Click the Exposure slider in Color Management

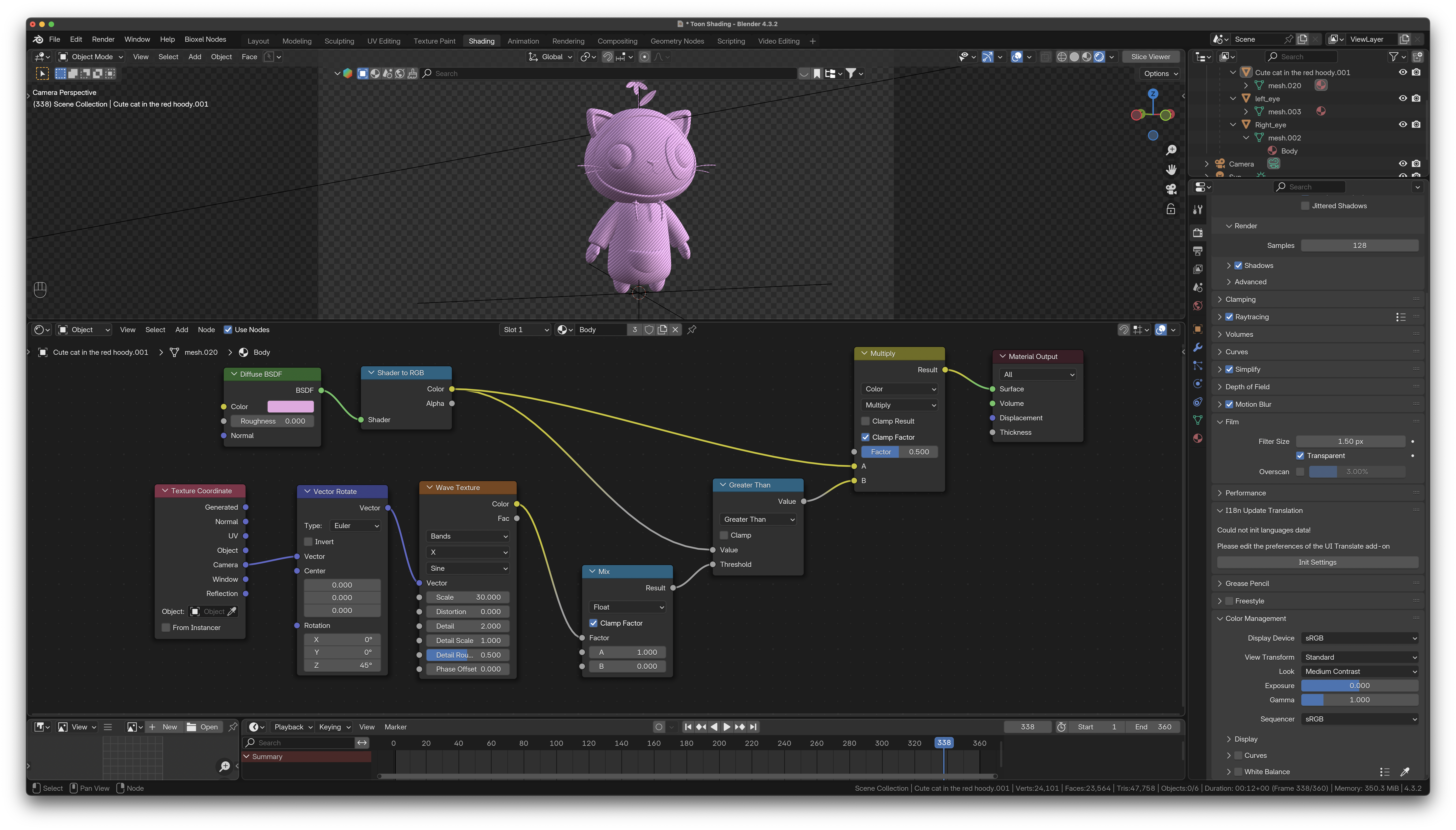[x=1360, y=686]
